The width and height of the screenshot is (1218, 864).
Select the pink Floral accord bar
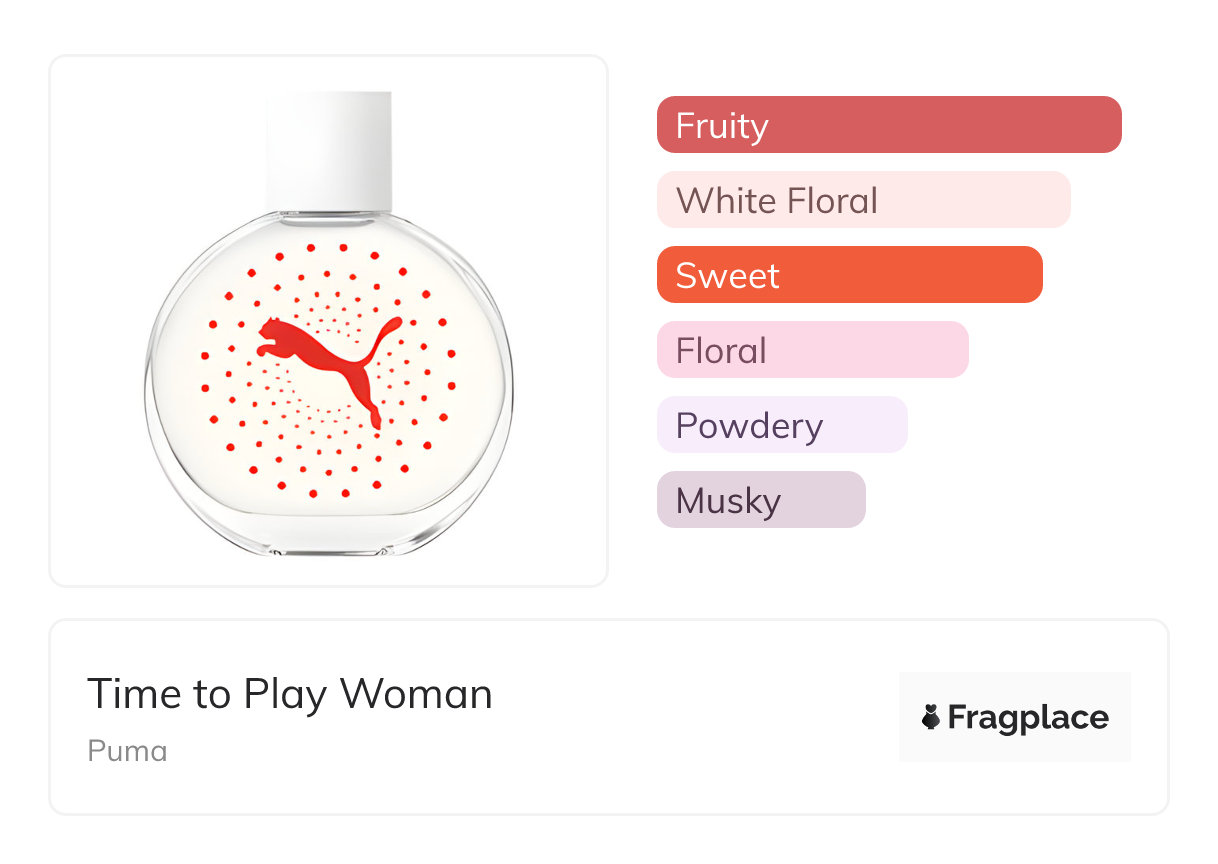click(x=812, y=350)
